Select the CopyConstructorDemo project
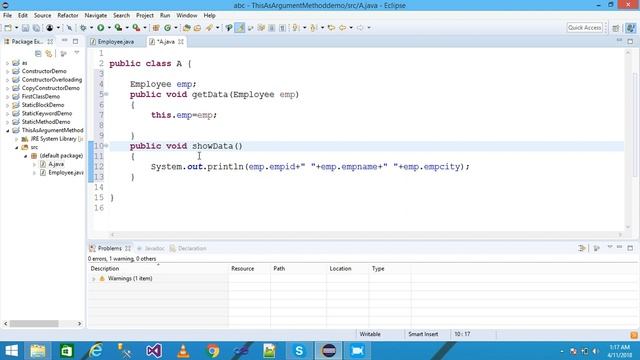This screenshot has height=360, width=640. [51, 88]
